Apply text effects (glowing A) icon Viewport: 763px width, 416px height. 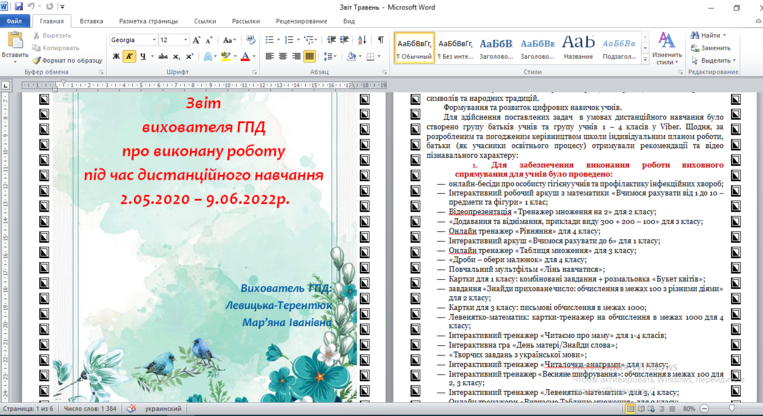click(208, 56)
